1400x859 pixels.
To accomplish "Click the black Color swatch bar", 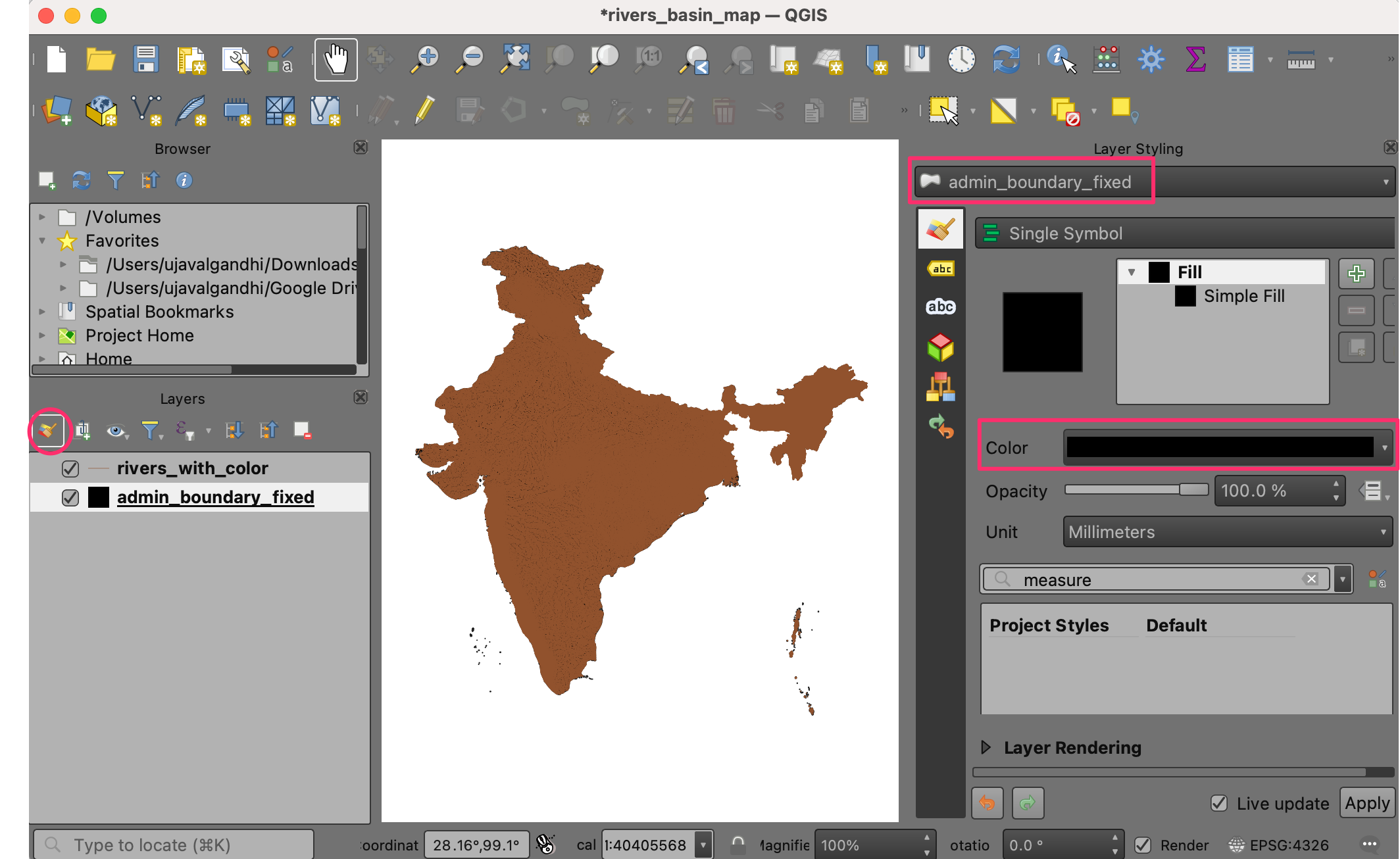I will [x=1220, y=447].
